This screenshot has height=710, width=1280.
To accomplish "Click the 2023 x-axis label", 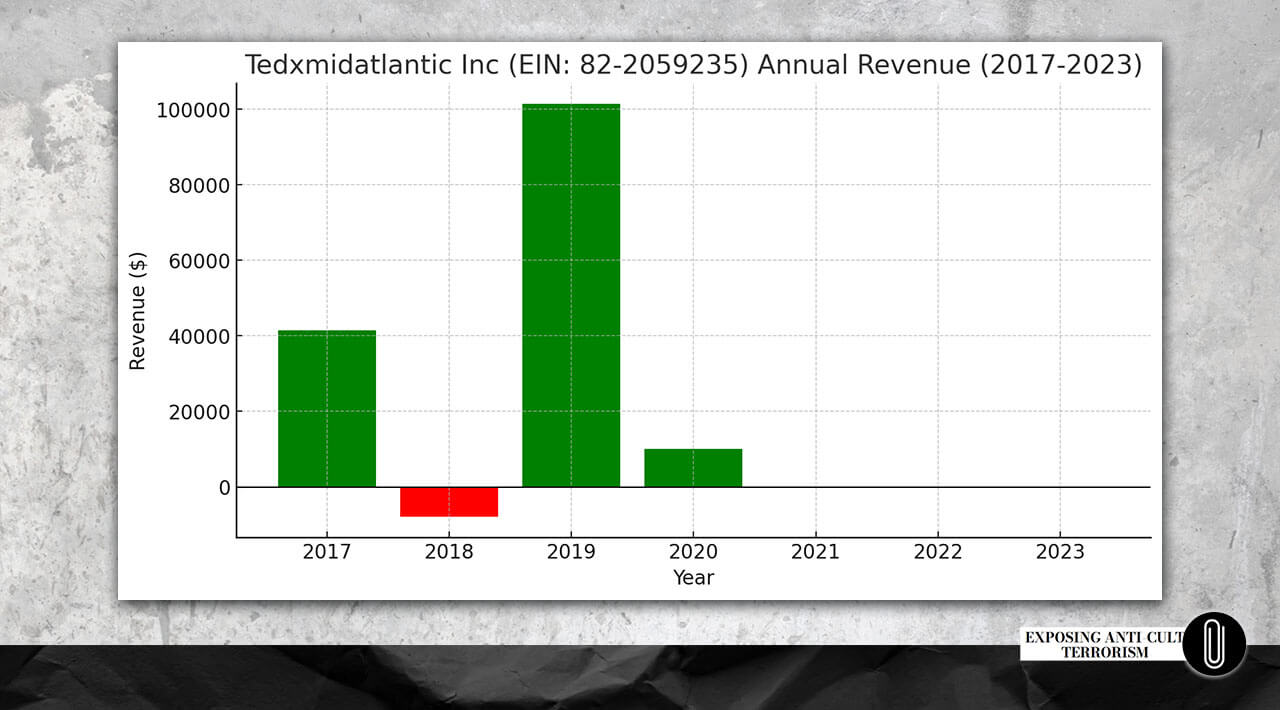I will pos(1059,552).
